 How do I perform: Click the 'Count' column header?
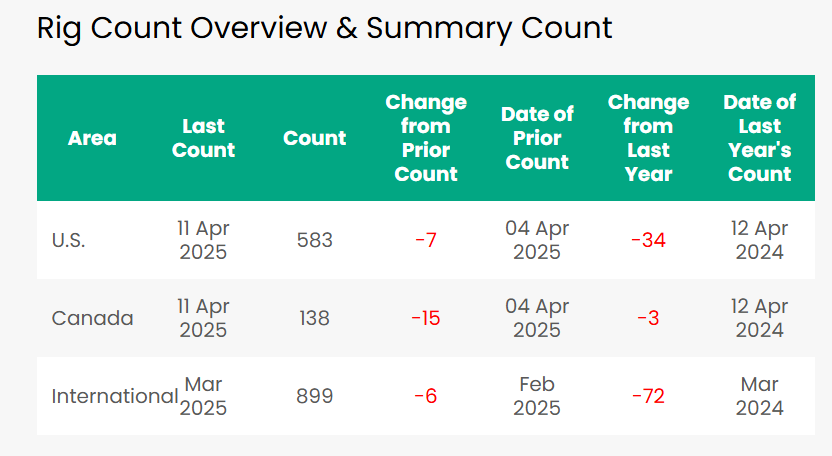pos(314,138)
